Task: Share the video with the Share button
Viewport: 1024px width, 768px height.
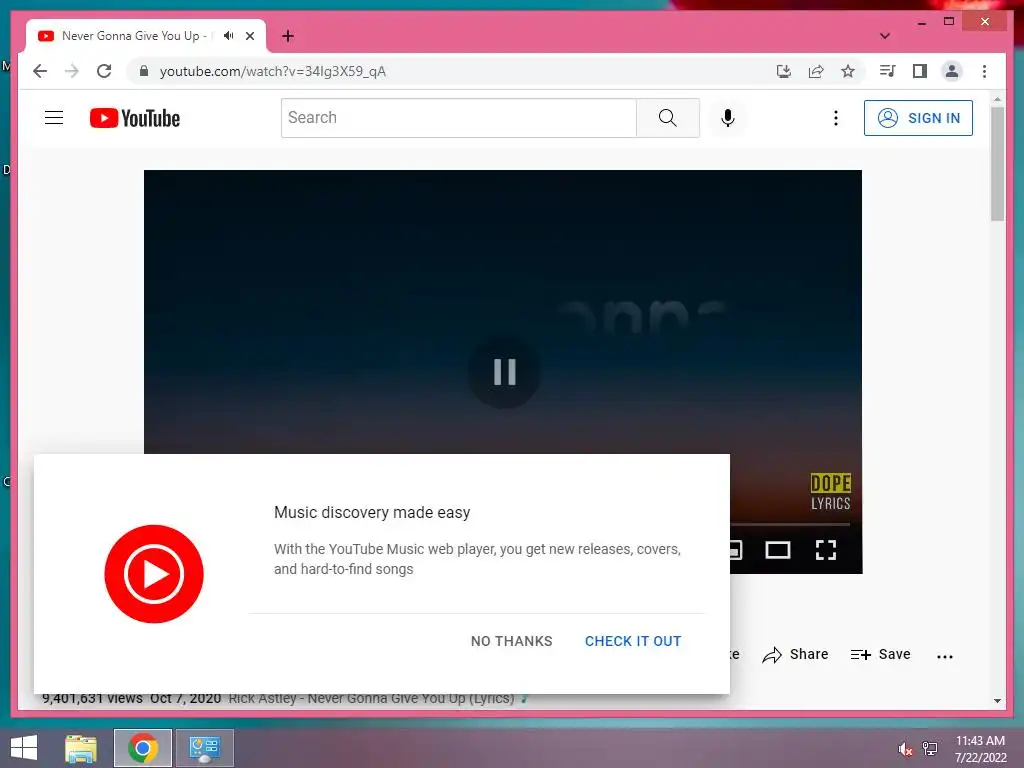Action: point(795,654)
